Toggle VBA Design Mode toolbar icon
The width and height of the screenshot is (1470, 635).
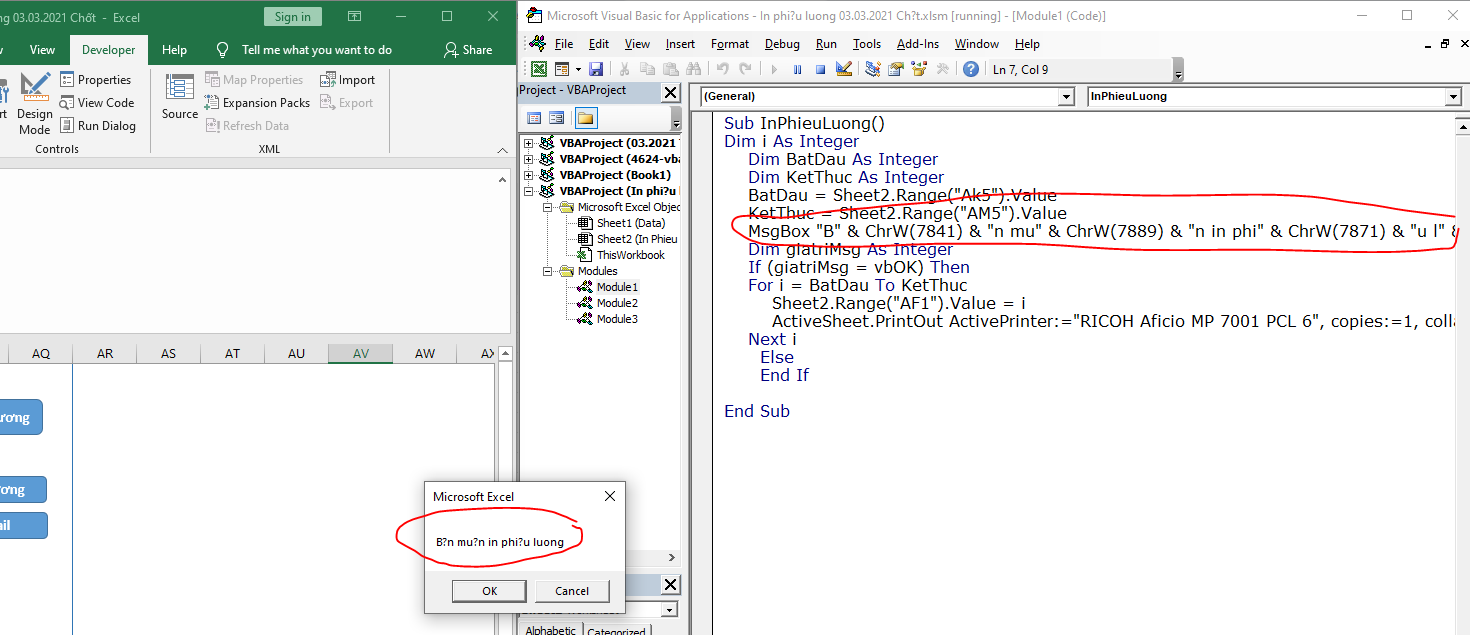click(843, 69)
